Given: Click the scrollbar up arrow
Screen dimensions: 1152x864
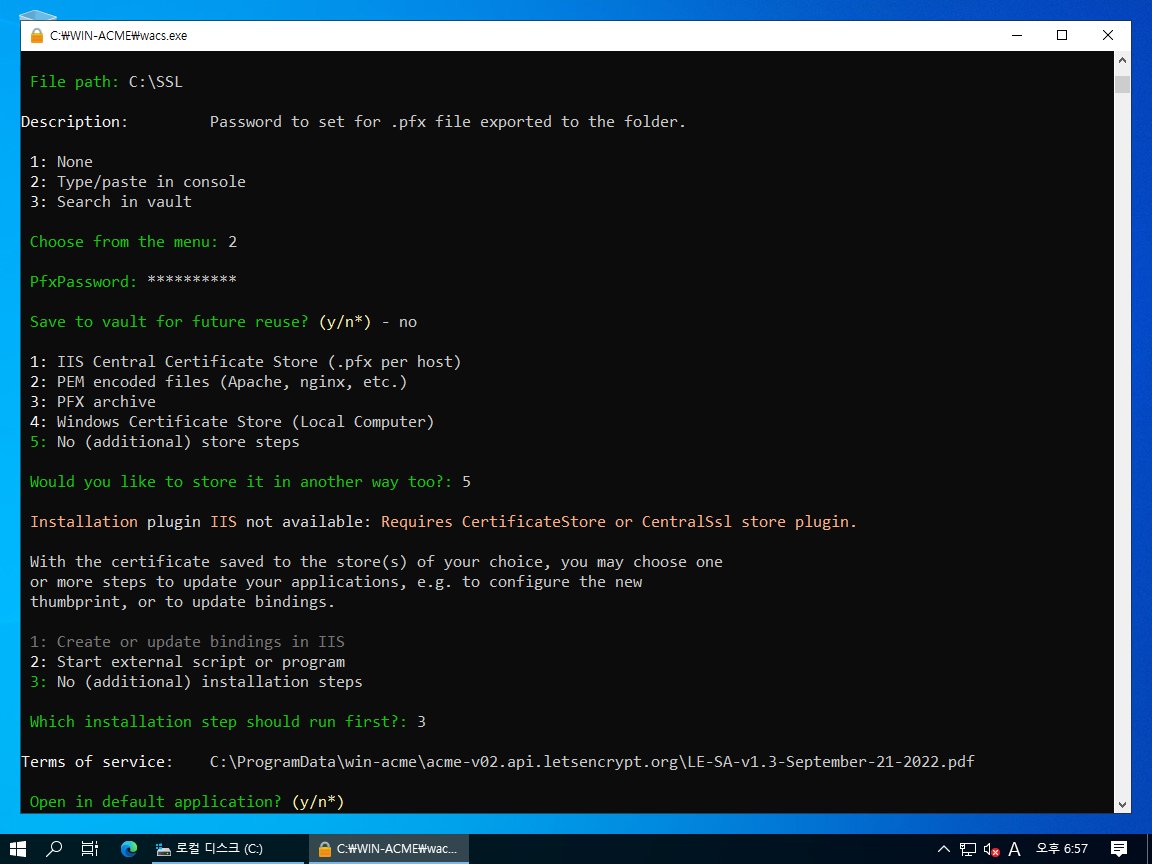Looking at the screenshot, I should [x=1122, y=60].
